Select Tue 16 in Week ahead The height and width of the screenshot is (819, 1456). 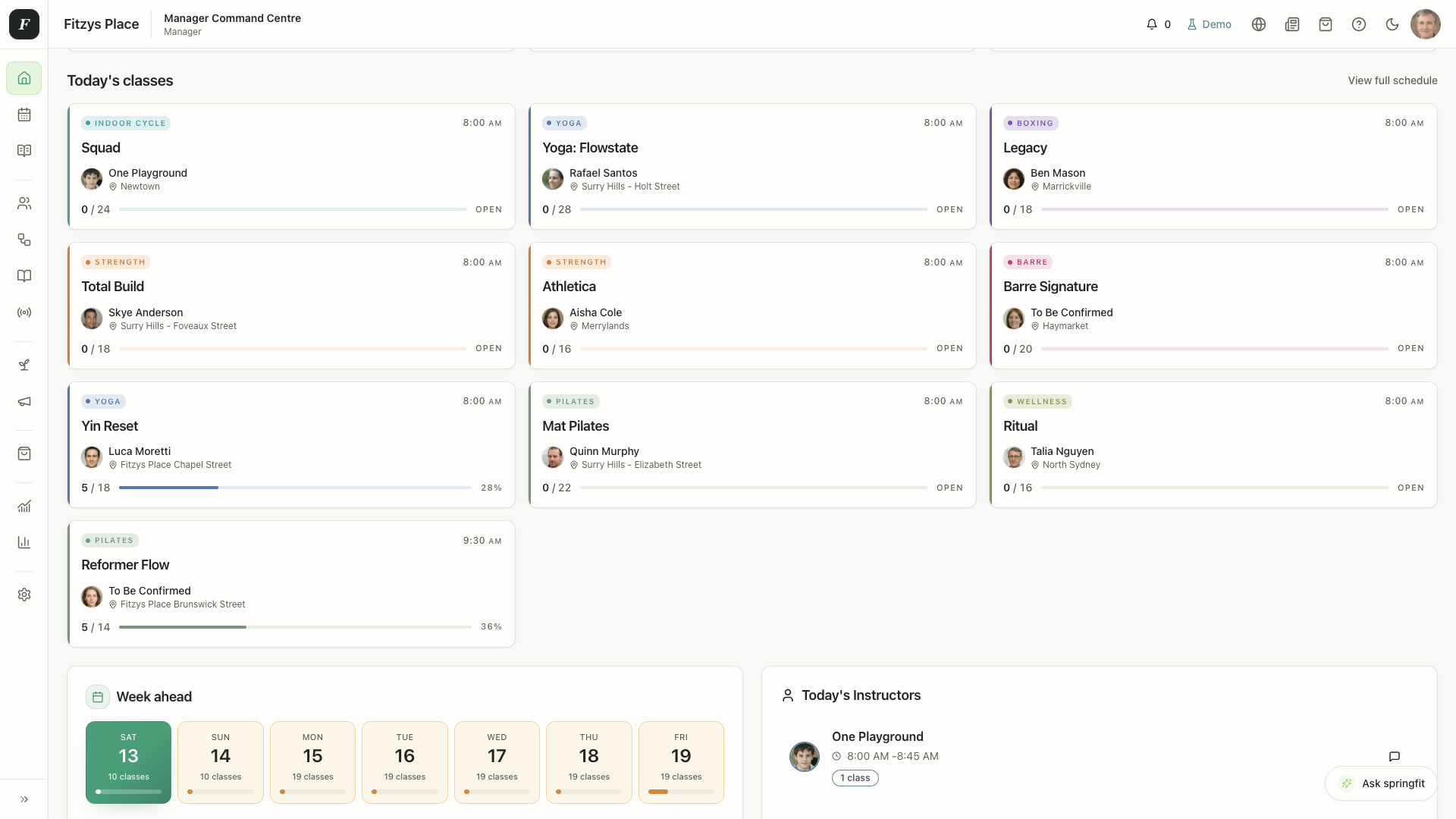coord(405,762)
